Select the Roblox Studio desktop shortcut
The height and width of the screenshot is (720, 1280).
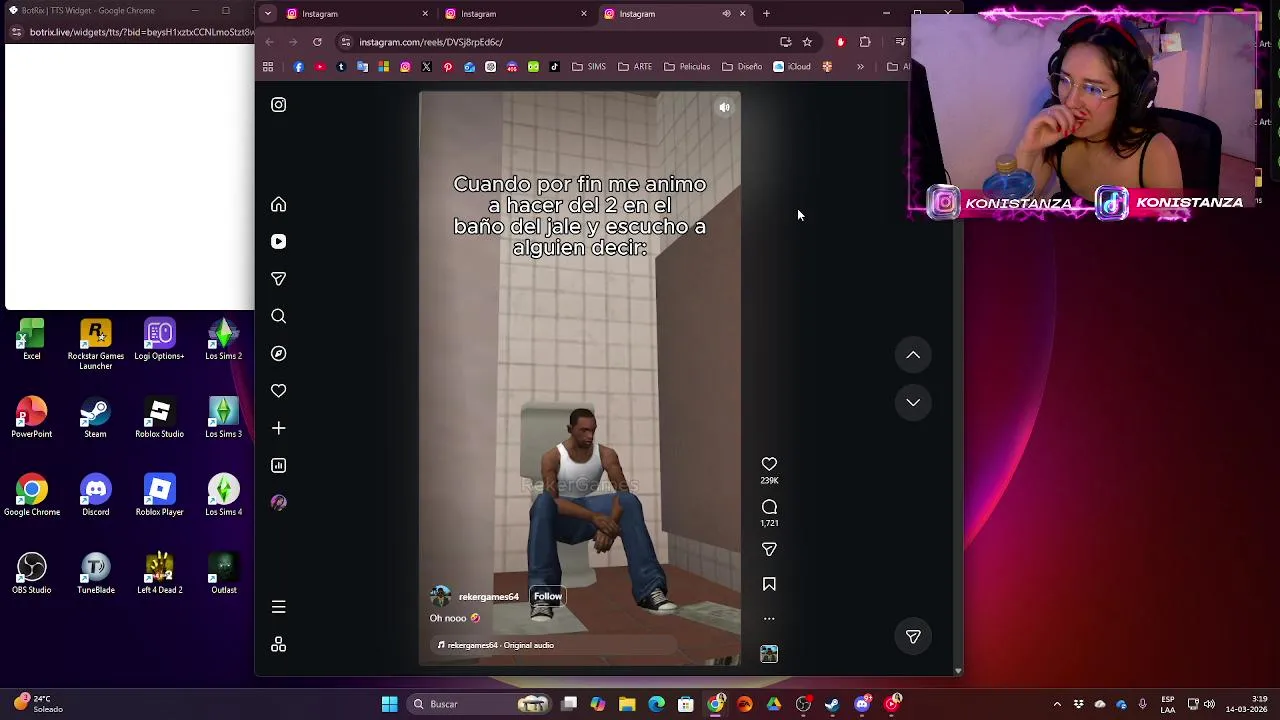pos(159,419)
